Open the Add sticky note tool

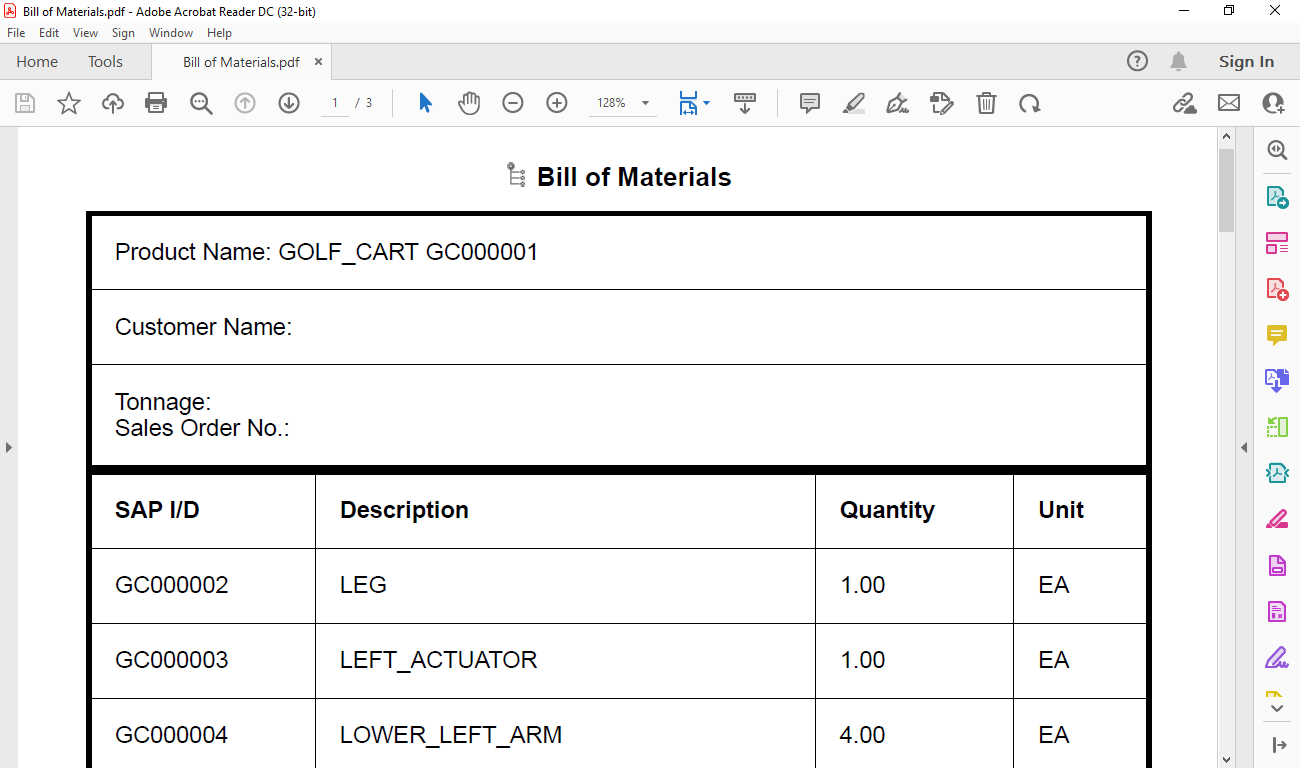(x=810, y=103)
